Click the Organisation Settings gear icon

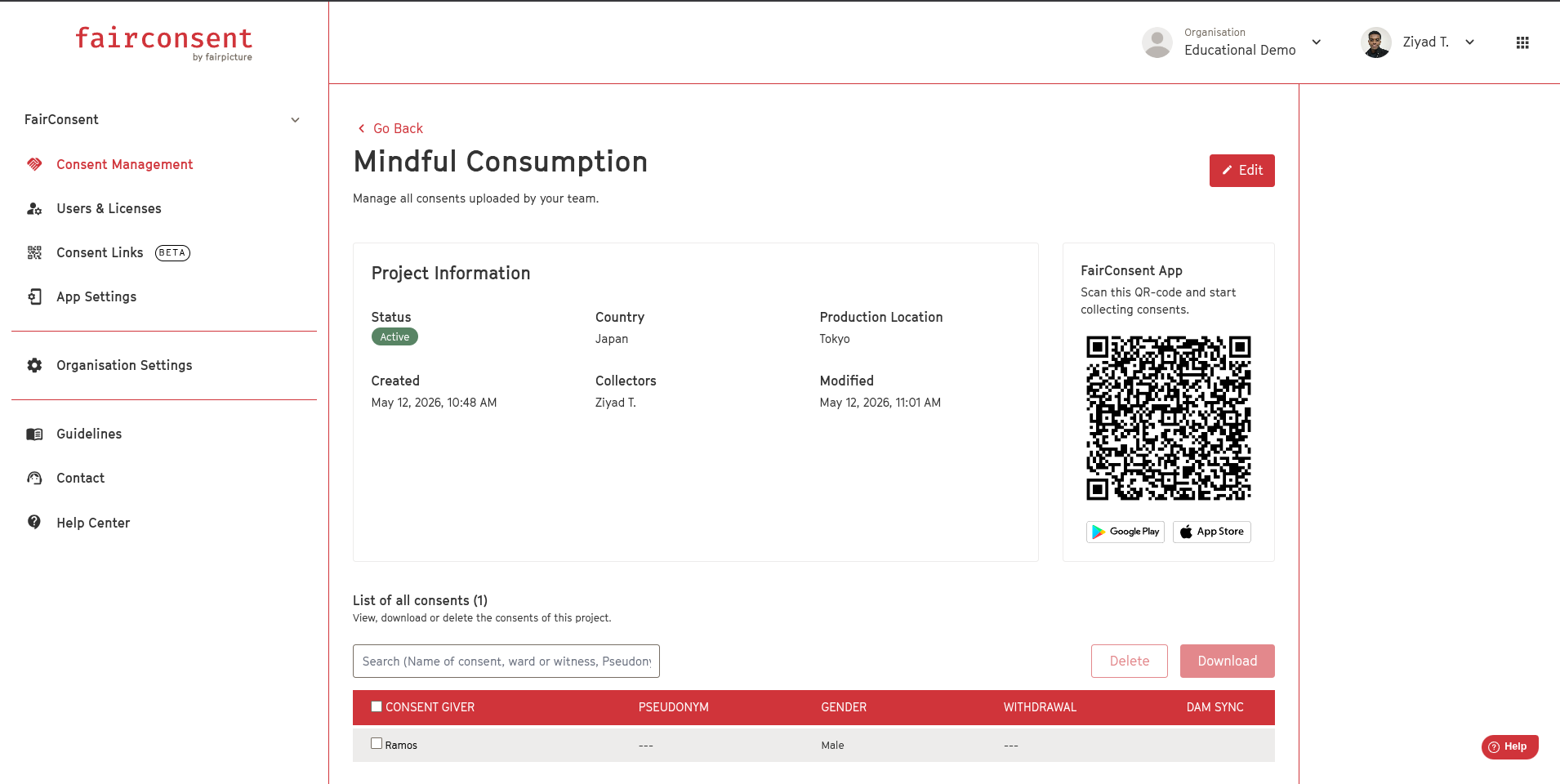[34, 365]
